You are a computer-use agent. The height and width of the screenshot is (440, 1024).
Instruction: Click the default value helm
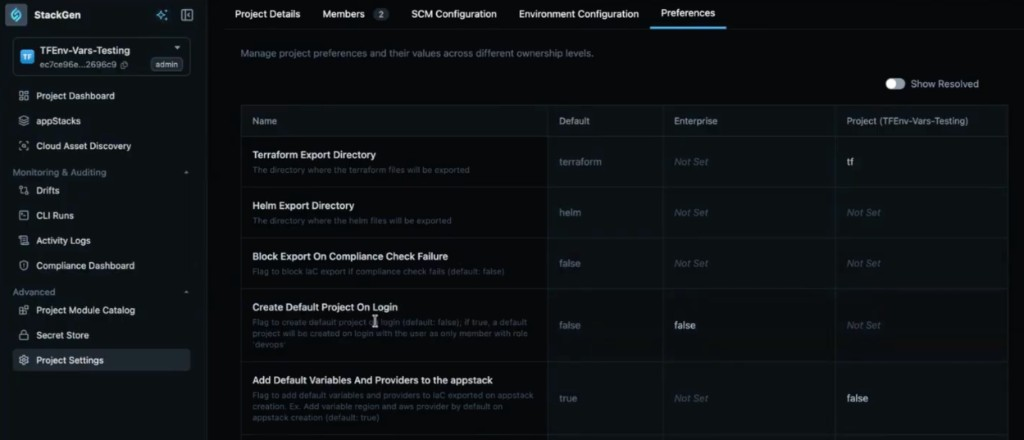pyautogui.click(x=569, y=213)
